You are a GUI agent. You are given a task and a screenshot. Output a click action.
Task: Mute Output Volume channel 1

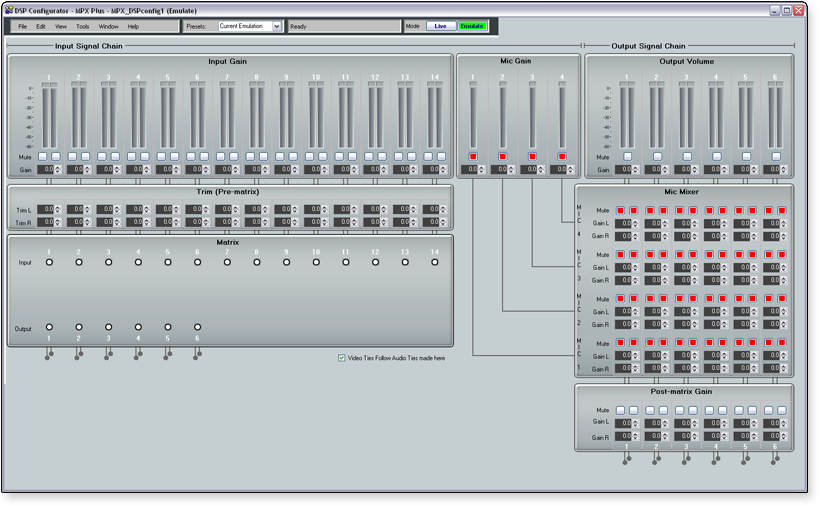(x=627, y=156)
